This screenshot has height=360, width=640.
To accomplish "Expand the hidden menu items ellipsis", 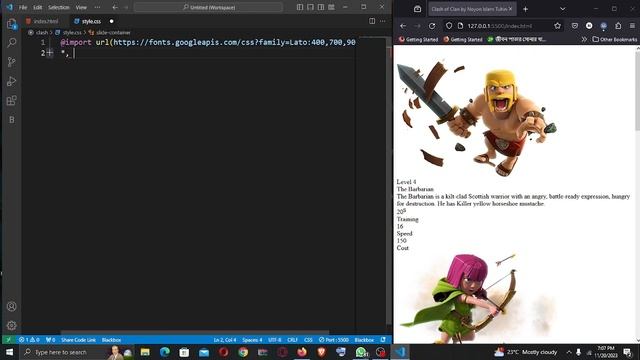I will (97, 7).
